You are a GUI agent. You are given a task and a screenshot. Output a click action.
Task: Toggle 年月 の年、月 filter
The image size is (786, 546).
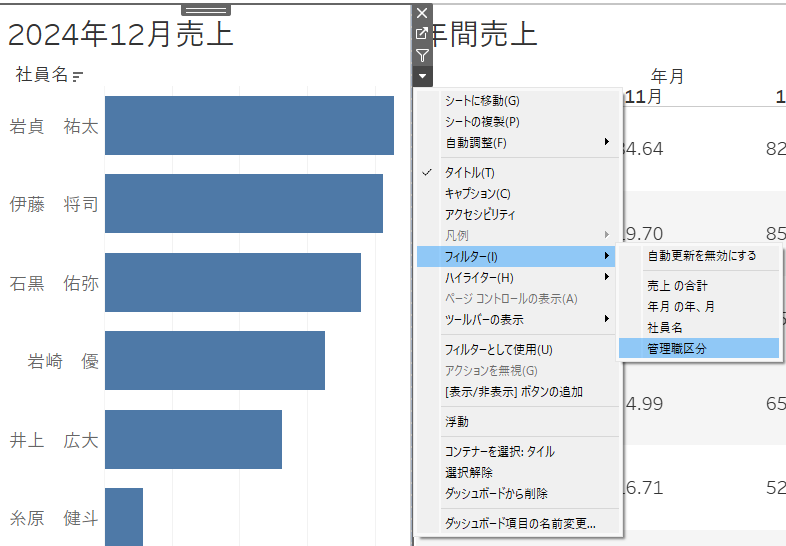(x=699, y=307)
